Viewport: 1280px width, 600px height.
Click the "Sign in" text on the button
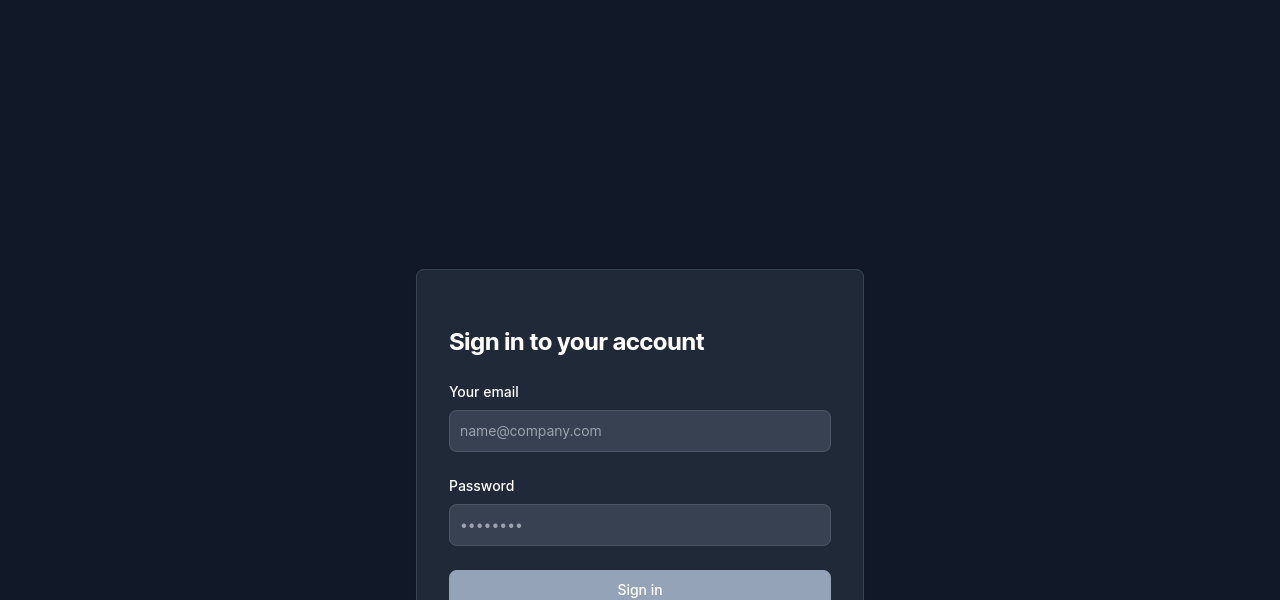[x=640, y=590]
